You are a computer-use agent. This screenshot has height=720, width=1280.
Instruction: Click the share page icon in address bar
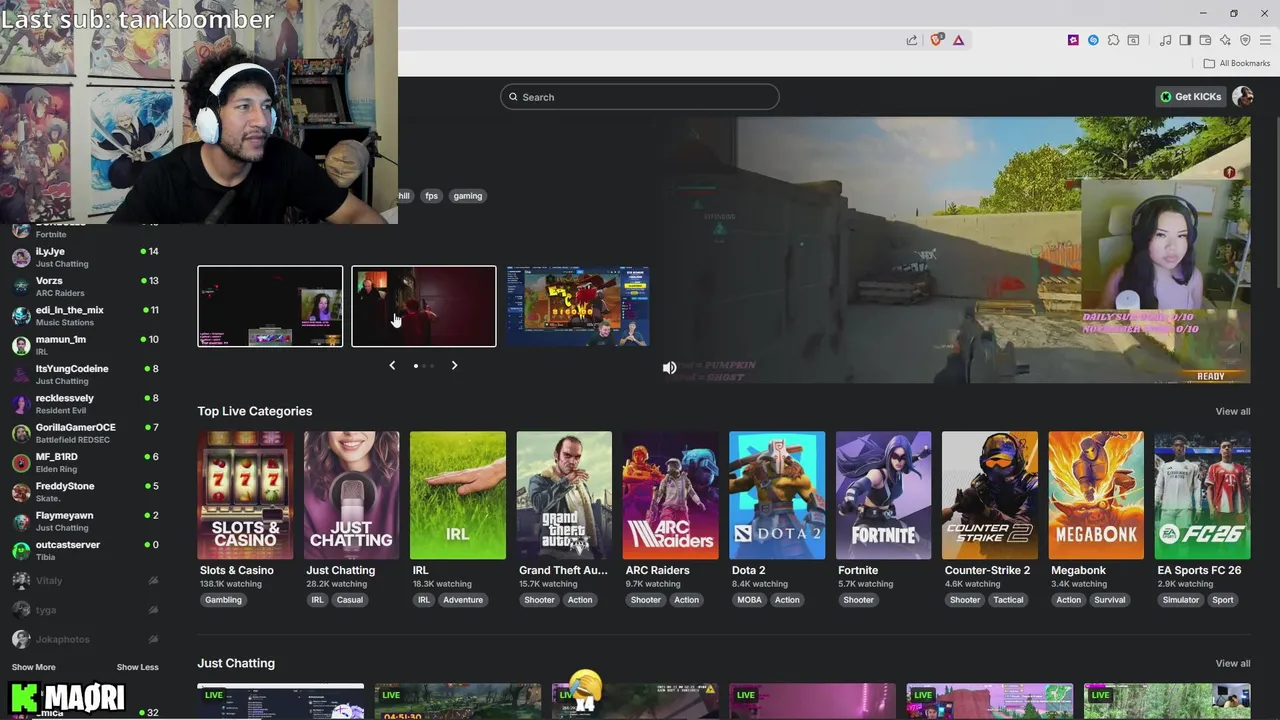tap(912, 40)
